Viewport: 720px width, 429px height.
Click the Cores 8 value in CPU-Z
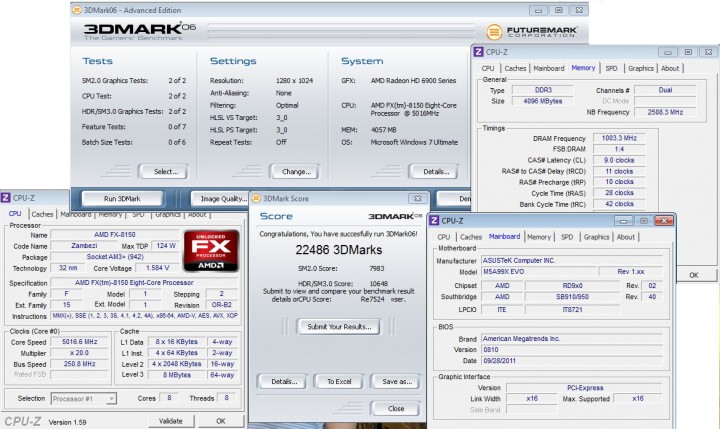(x=169, y=398)
